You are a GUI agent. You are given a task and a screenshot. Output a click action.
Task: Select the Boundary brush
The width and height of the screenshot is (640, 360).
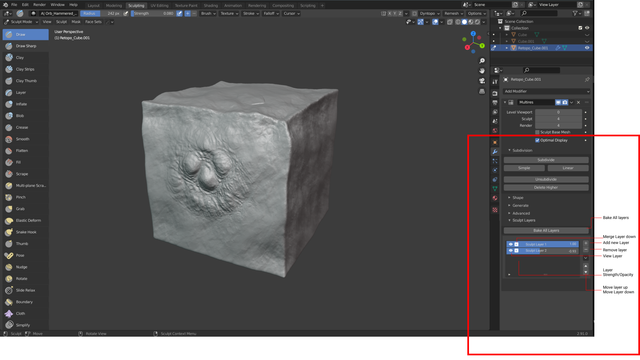(25, 302)
